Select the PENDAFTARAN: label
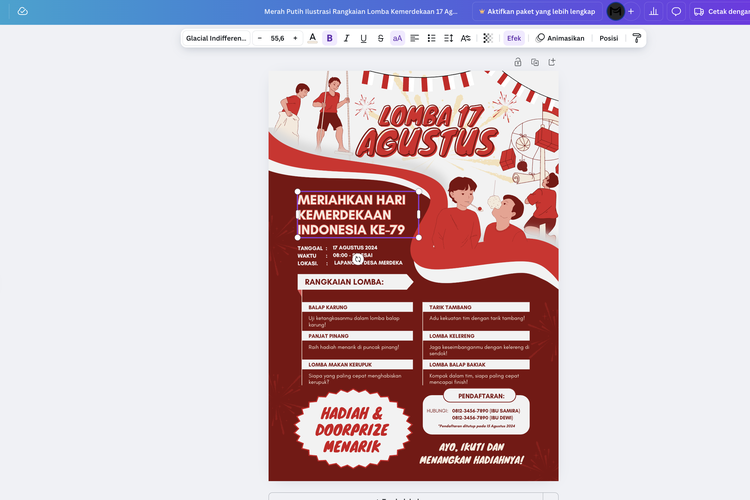This screenshot has height=500, width=750. pos(481,396)
